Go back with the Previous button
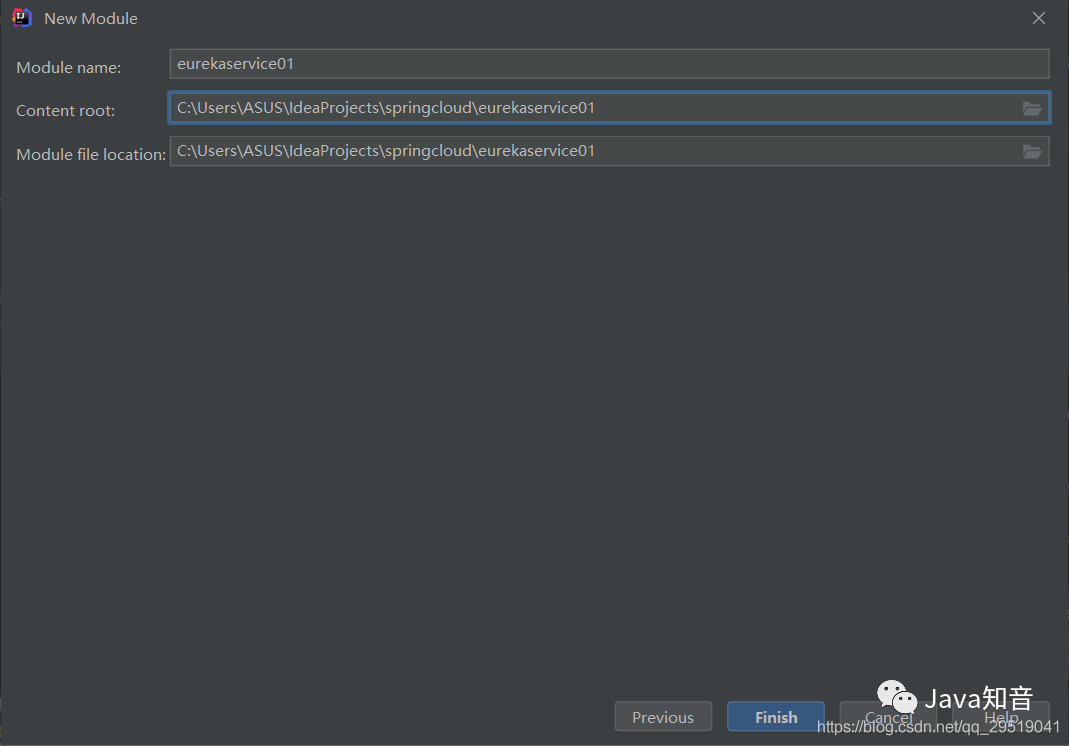This screenshot has width=1069, height=746. tap(663, 717)
